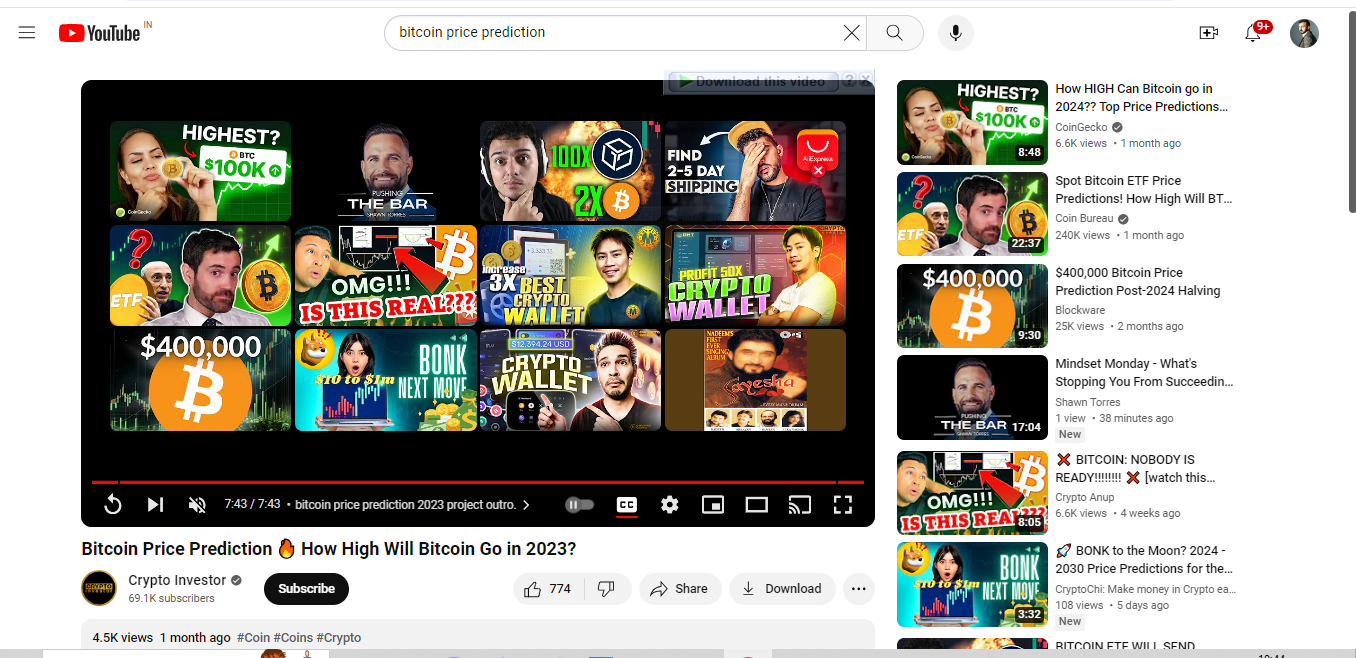Open sidebar Shawn Torres 17:04 thumbnail
The image size is (1356, 658).
(x=972, y=398)
